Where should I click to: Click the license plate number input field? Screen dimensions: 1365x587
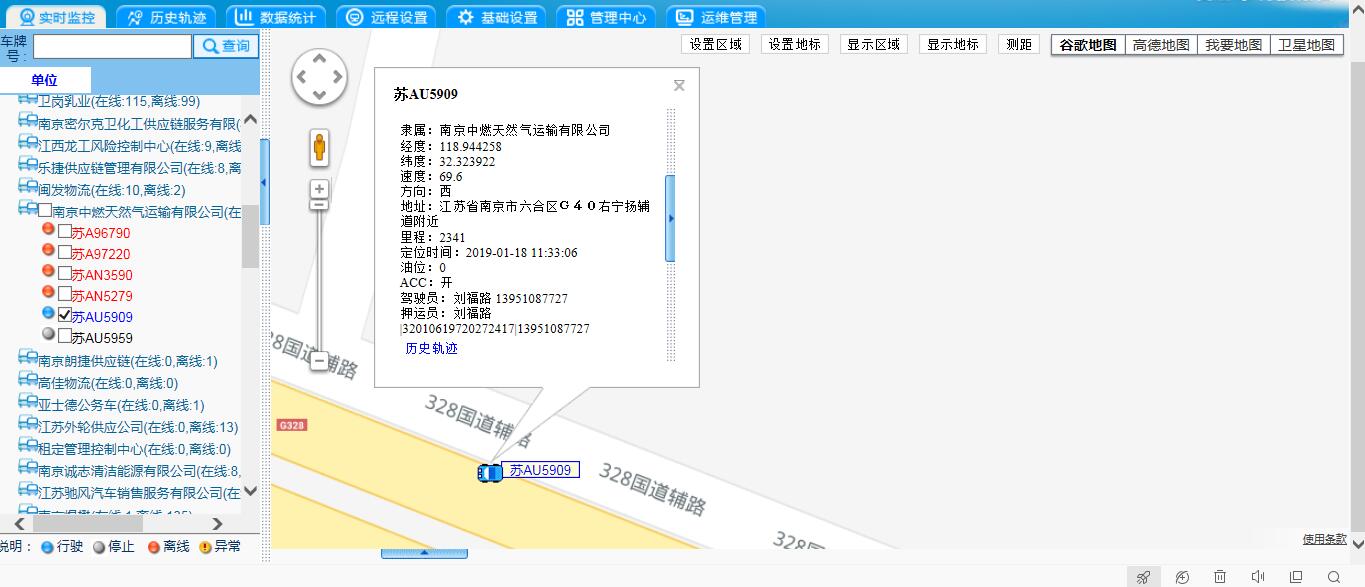coord(112,46)
